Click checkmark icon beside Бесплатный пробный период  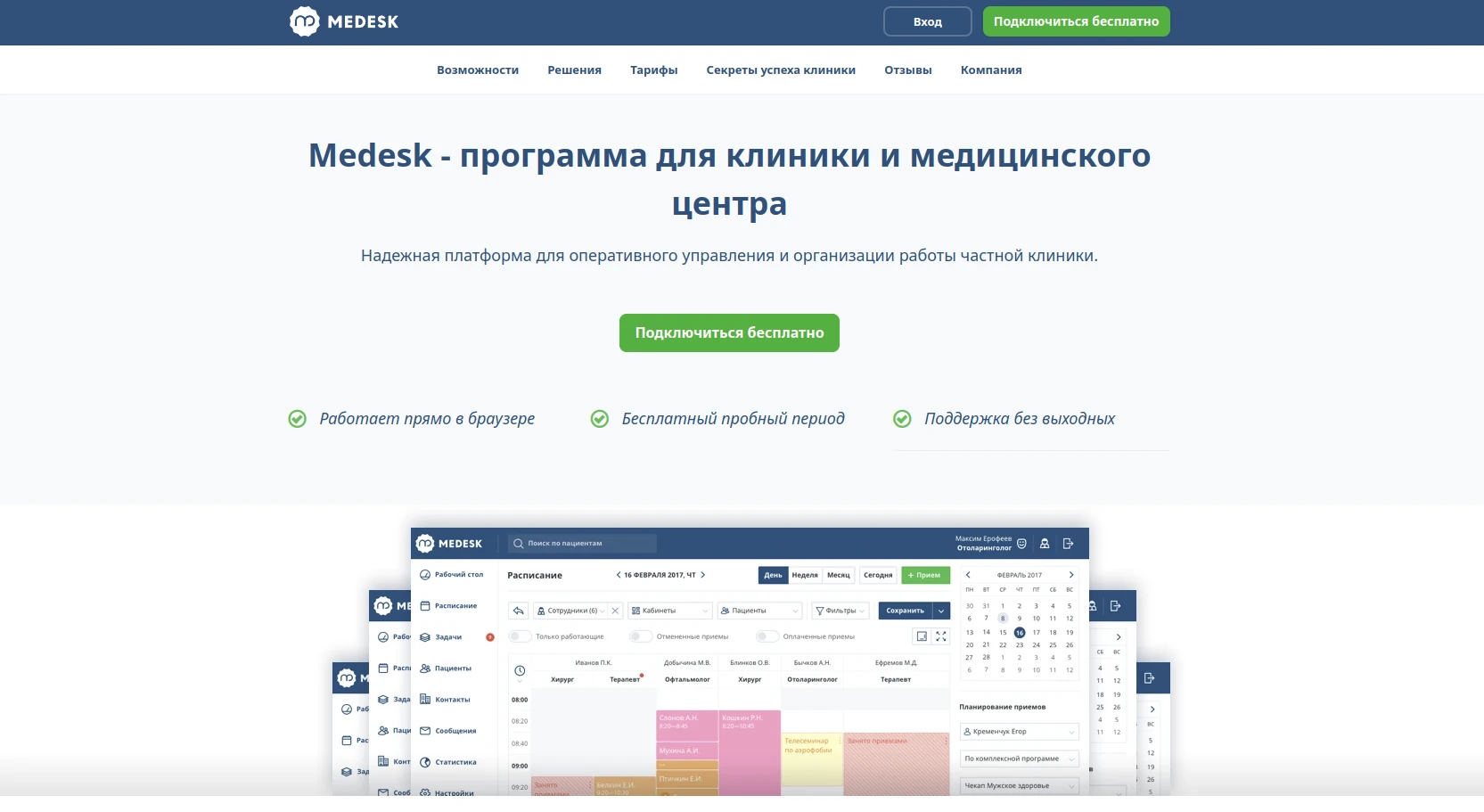click(x=600, y=419)
